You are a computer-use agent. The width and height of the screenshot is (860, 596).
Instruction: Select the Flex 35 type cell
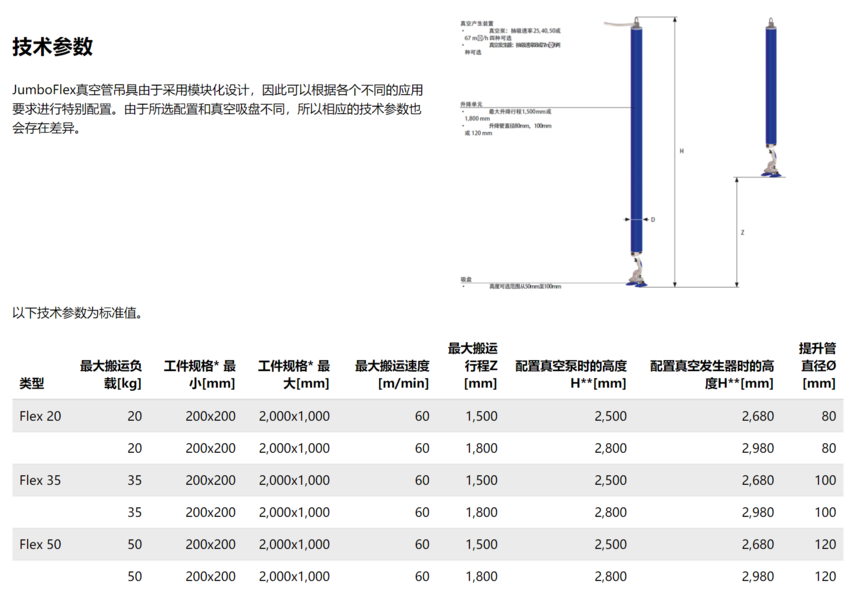coord(40,480)
